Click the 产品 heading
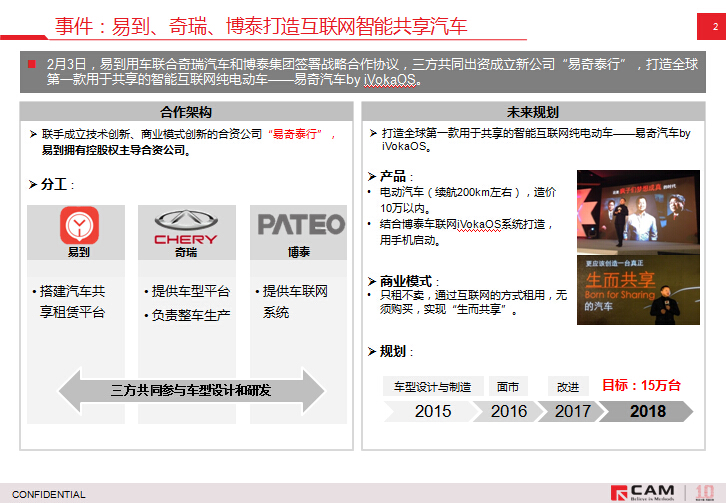726x503 pixels. pyautogui.click(x=393, y=176)
